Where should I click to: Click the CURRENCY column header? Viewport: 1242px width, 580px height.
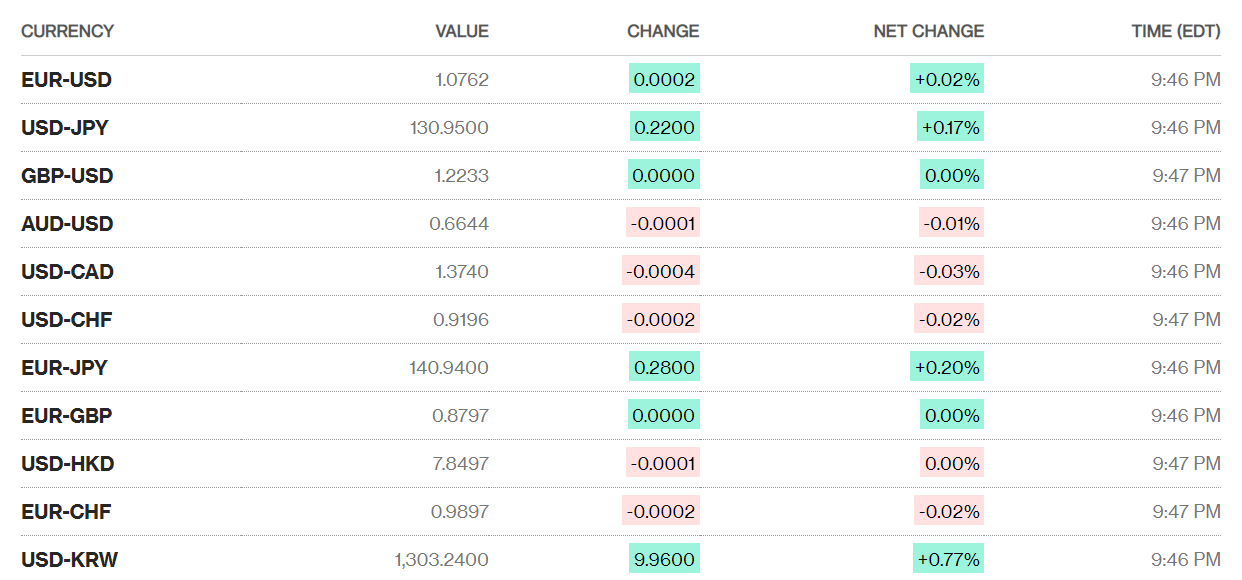coord(67,31)
